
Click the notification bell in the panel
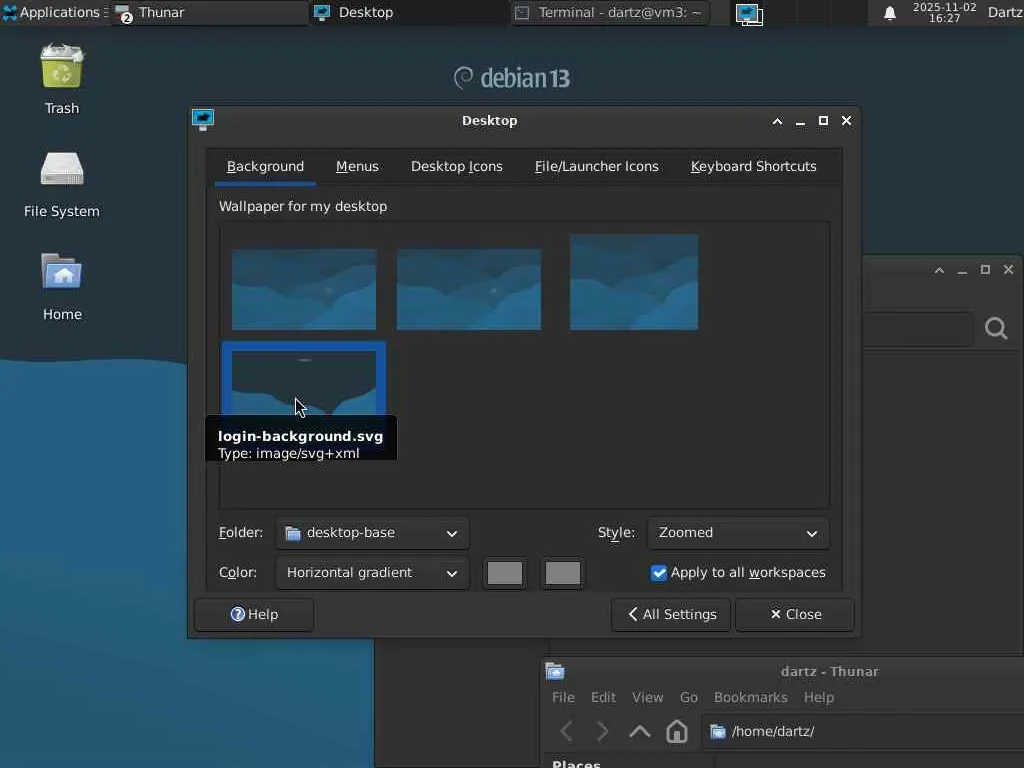click(x=889, y=12)
